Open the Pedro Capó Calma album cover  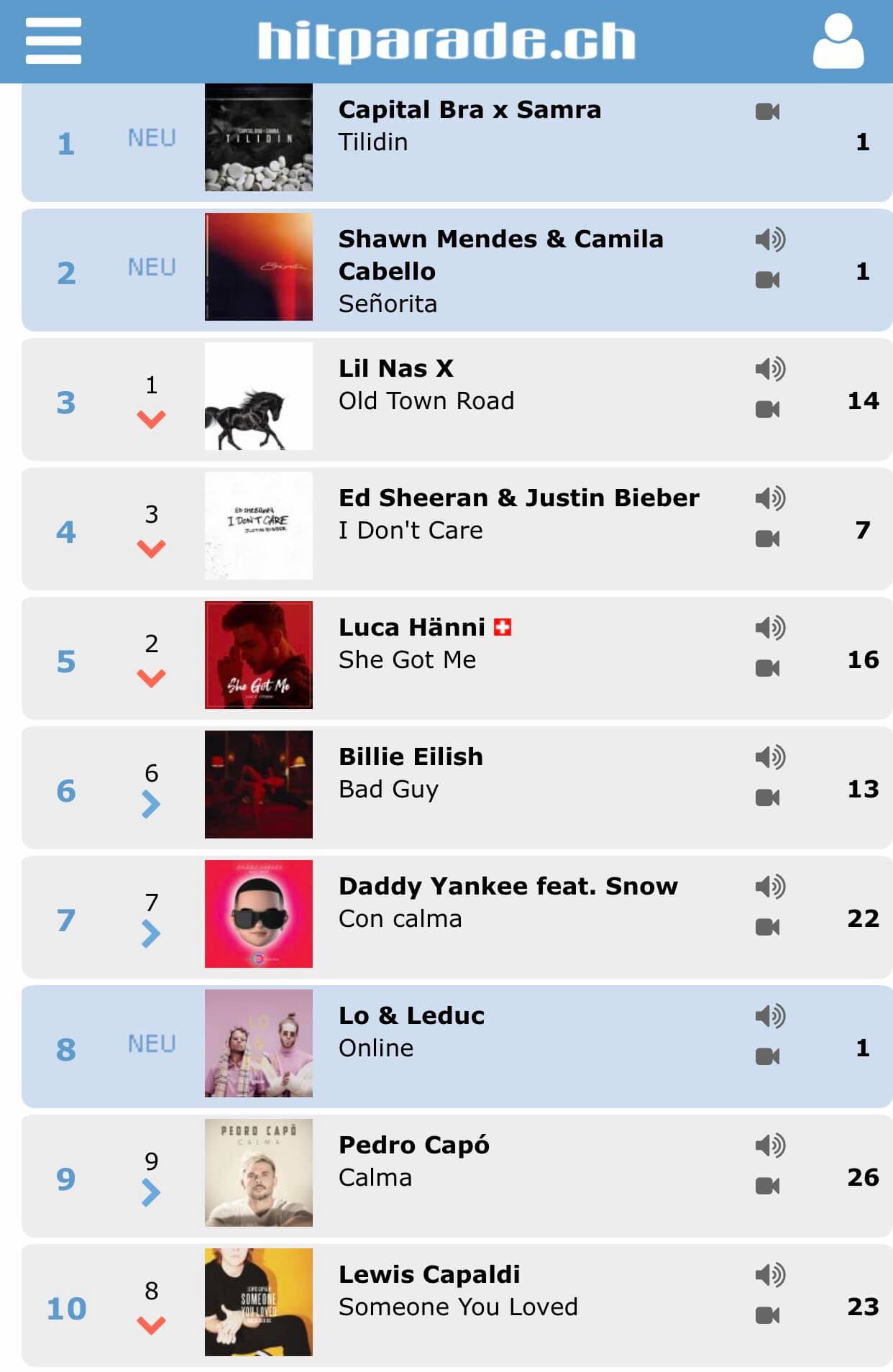(x=259, y=1173)
